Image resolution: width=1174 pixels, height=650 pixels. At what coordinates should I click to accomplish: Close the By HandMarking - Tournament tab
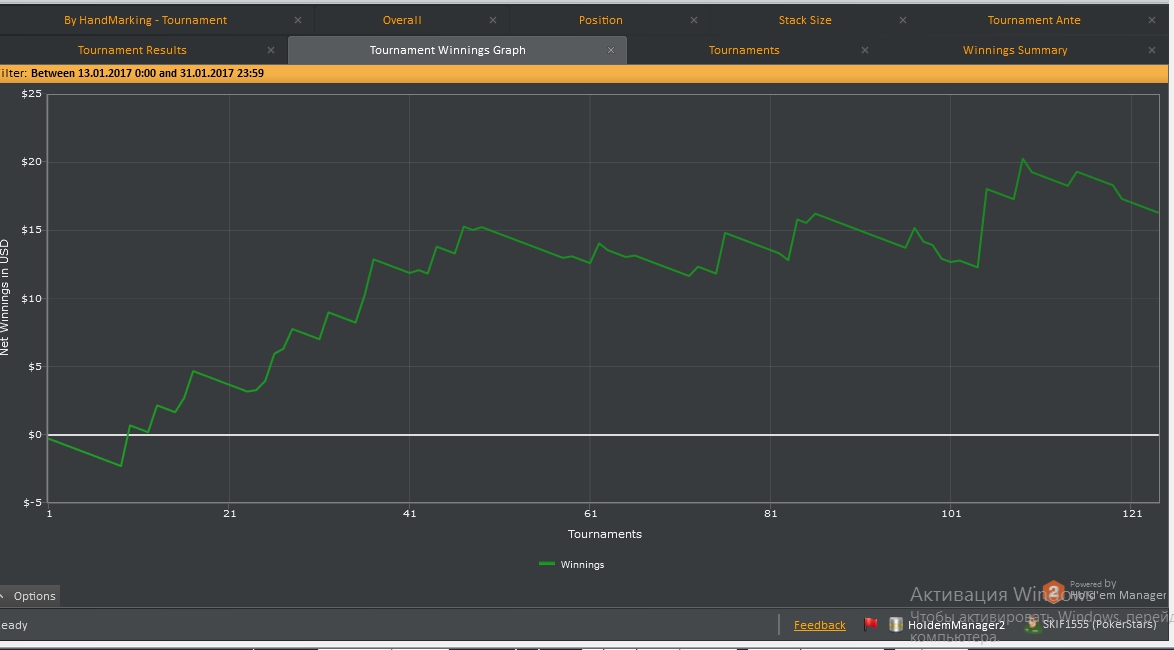298,20
